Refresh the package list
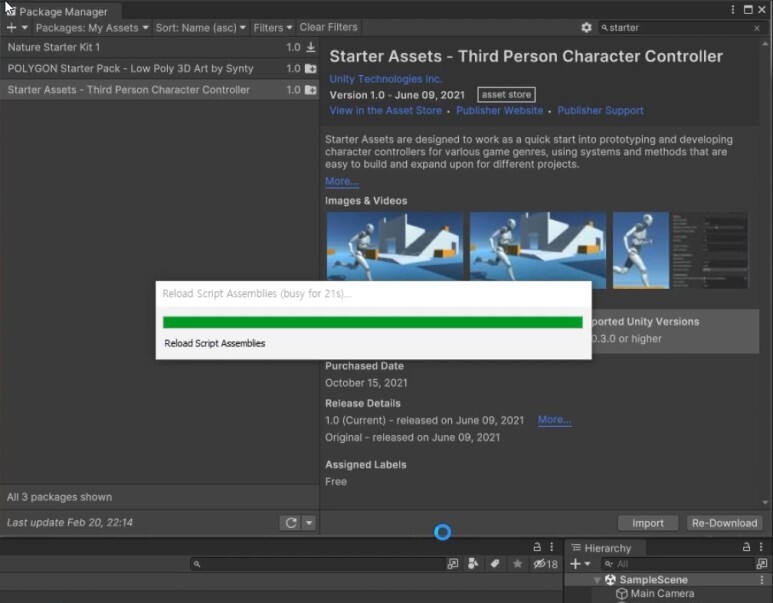The height and width of the screenshot is (603, 773). click(x=291, y=523)
